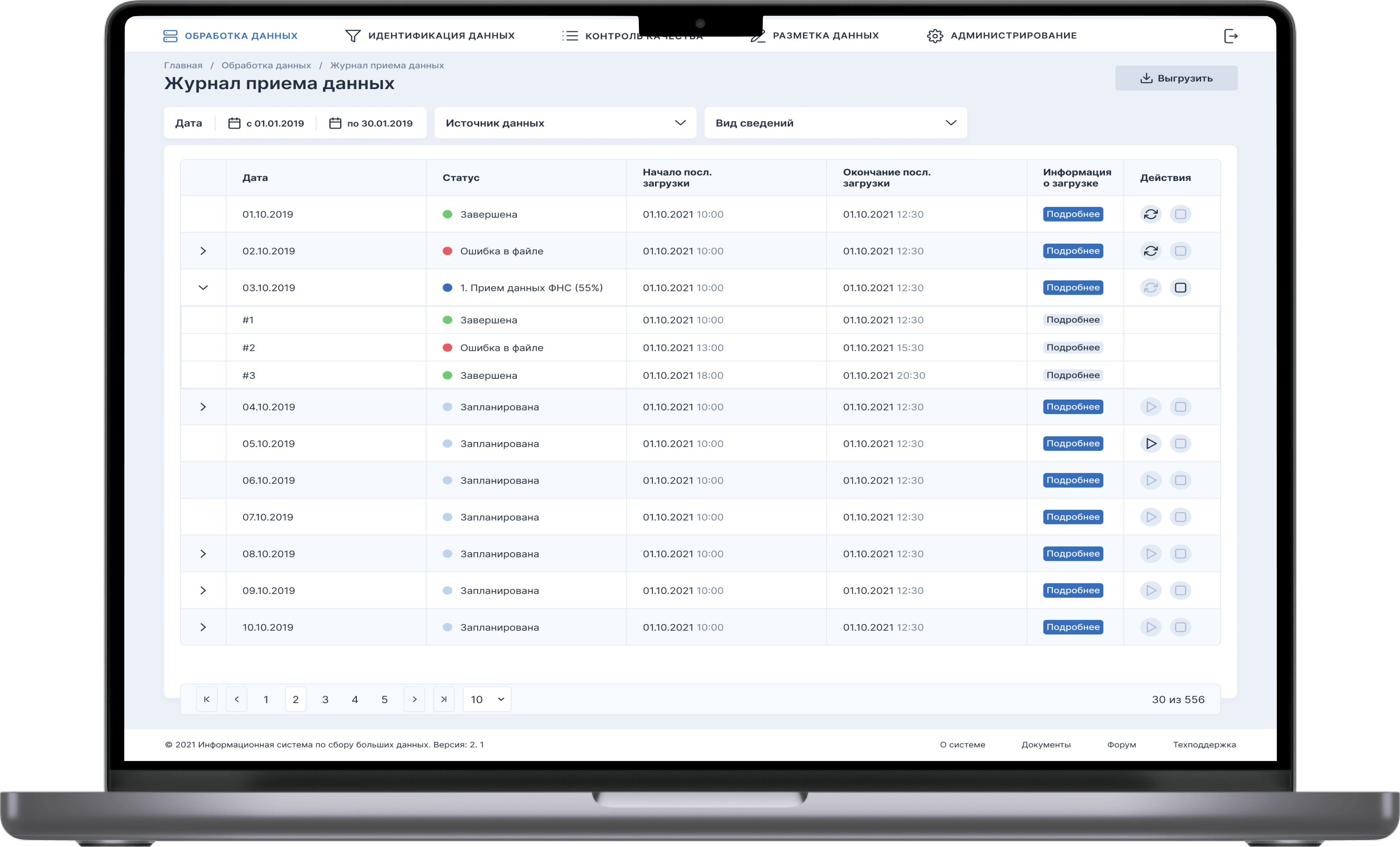
Task: Go to the first page of results
Action: pos(207,699)
